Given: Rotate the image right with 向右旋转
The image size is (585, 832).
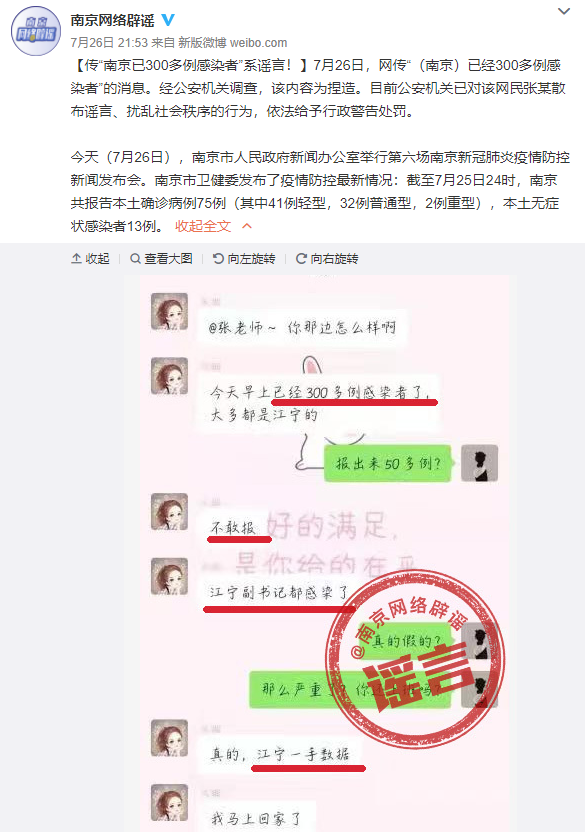Looking at the screenshot, I should pos(327,258).
